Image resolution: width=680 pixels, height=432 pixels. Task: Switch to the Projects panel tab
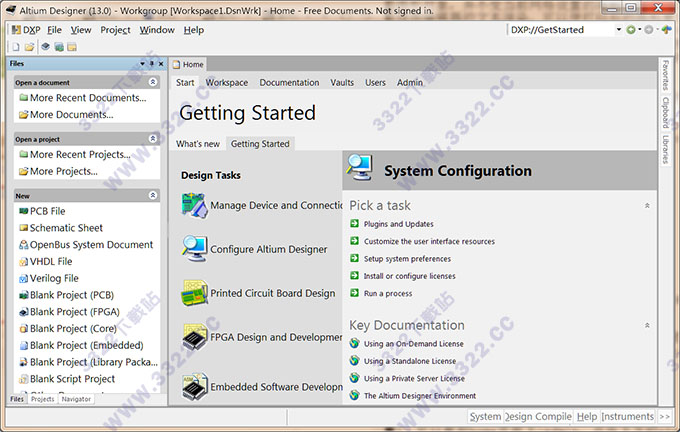pyautogui.click(x=42, y=399)
